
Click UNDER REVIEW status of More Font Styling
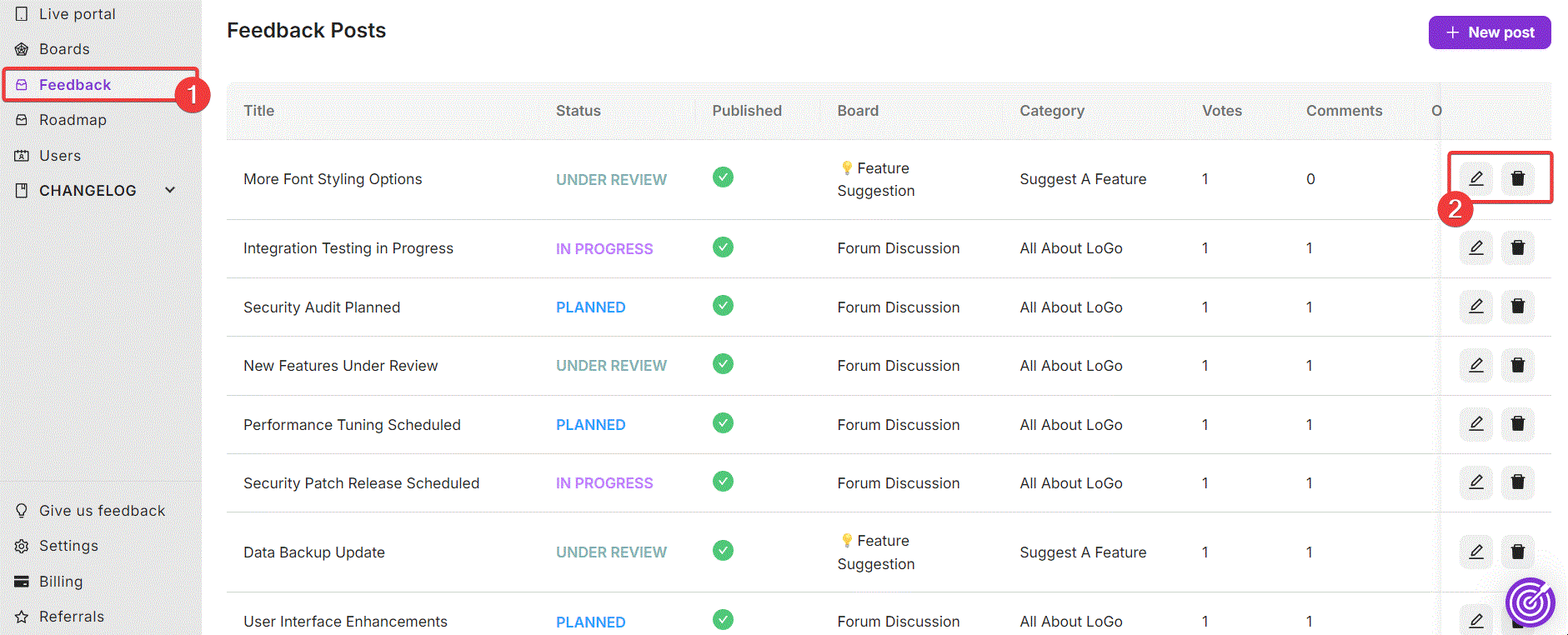tap(611, 180)
